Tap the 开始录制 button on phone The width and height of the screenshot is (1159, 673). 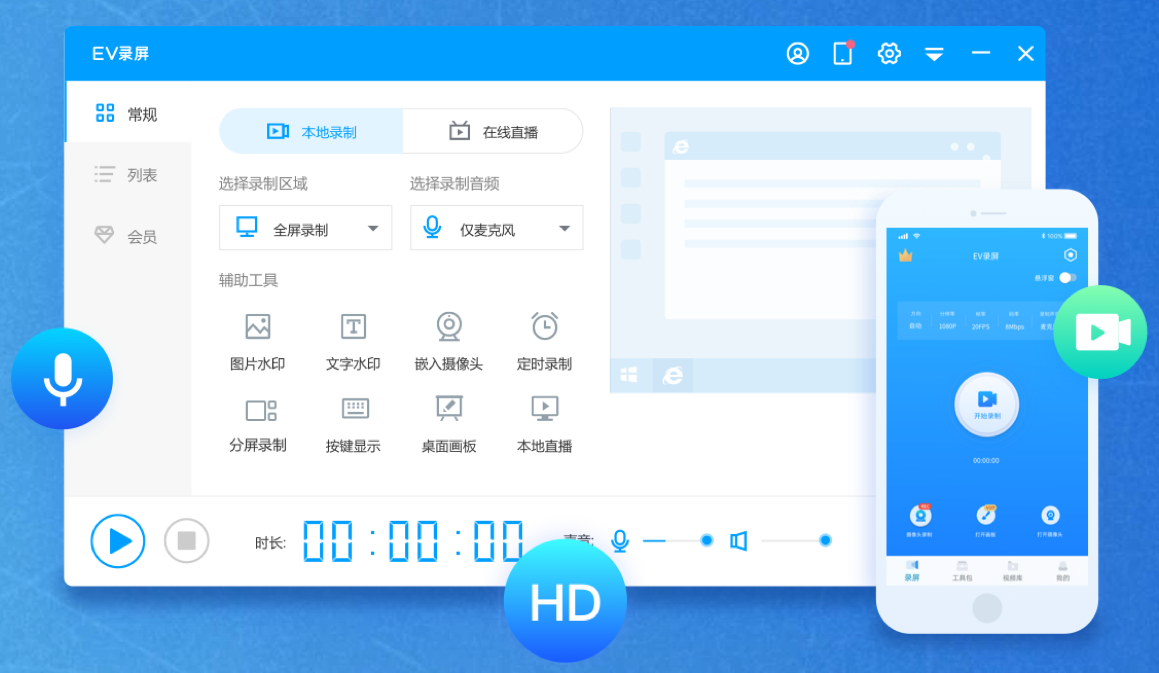point(987,405)
